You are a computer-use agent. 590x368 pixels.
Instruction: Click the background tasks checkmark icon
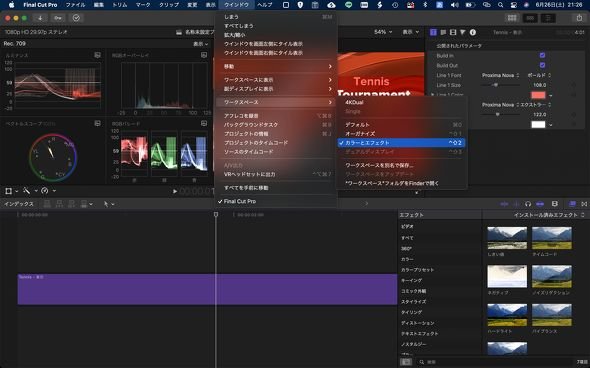(x=76, y=18)
